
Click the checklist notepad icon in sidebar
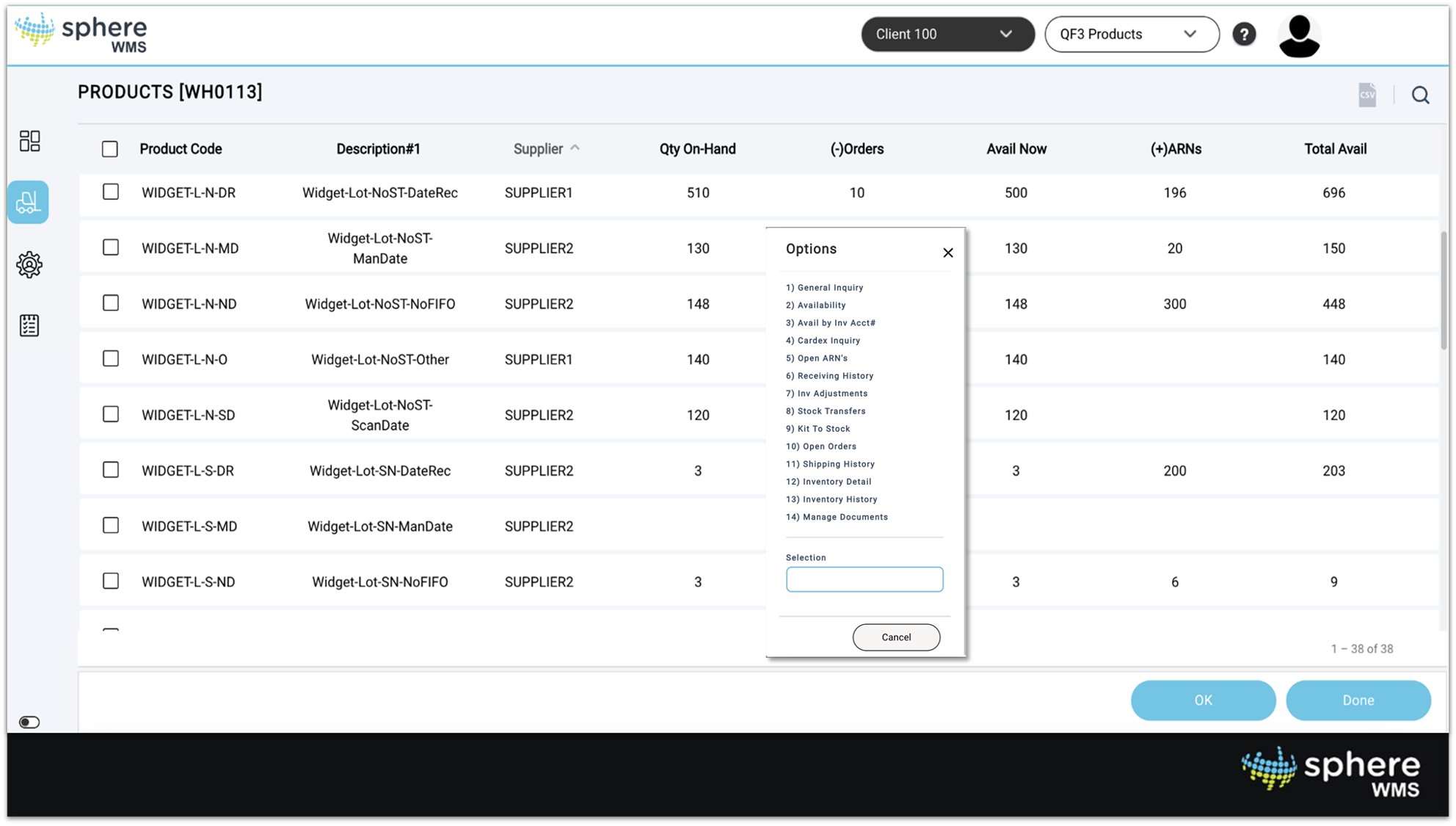pyautogui.click(x=29, y=325)
